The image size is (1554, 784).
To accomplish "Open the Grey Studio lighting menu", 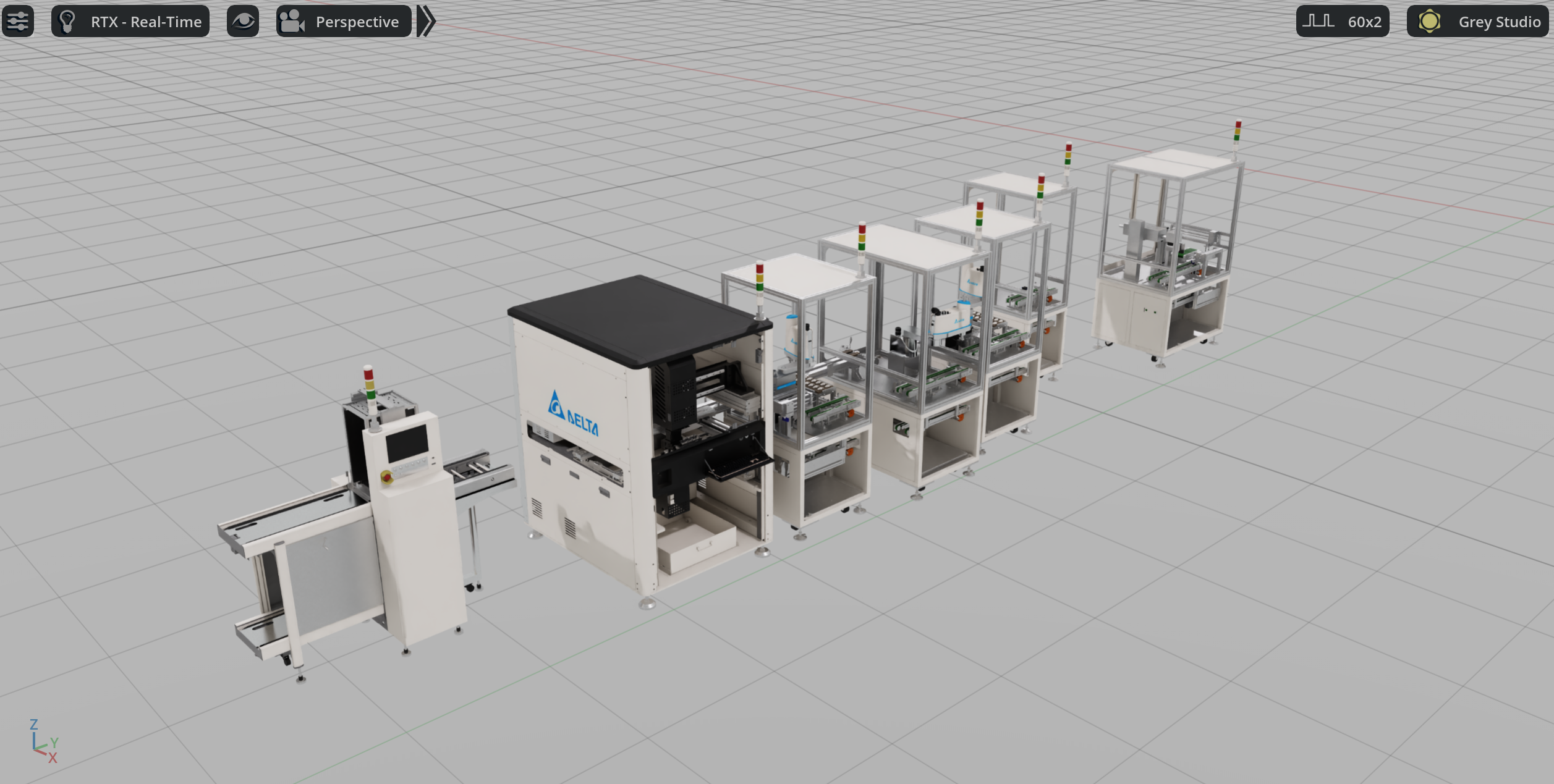I will (x=1477, y=22).
